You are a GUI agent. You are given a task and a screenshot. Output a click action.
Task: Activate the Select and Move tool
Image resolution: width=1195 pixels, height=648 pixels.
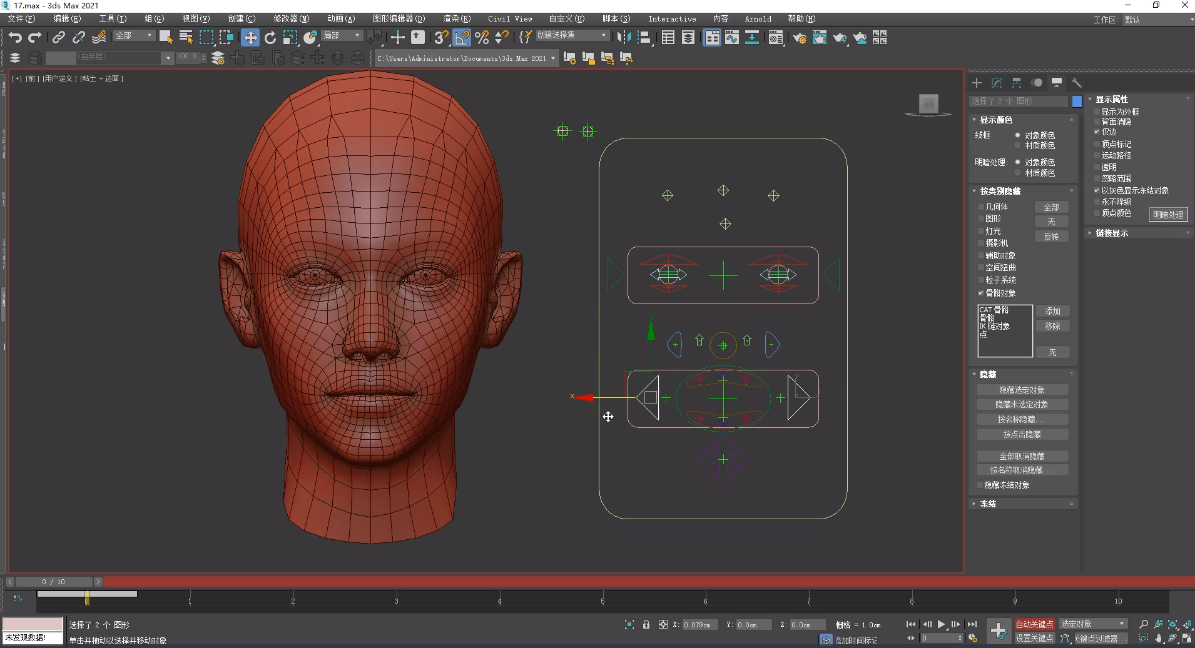(x=250, y=37)
